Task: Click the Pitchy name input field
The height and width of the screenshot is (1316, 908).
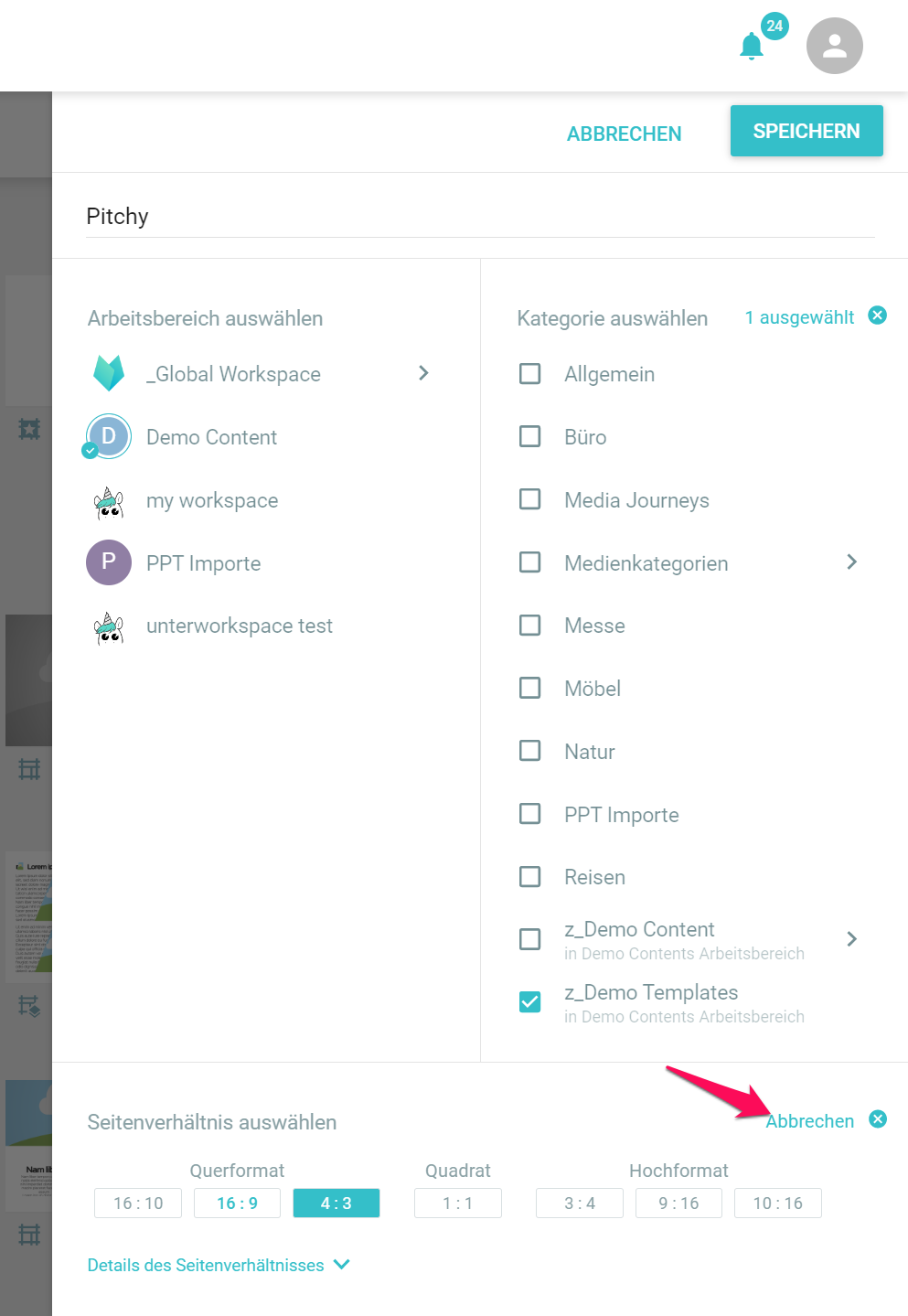Action: [x=480, y=217]
